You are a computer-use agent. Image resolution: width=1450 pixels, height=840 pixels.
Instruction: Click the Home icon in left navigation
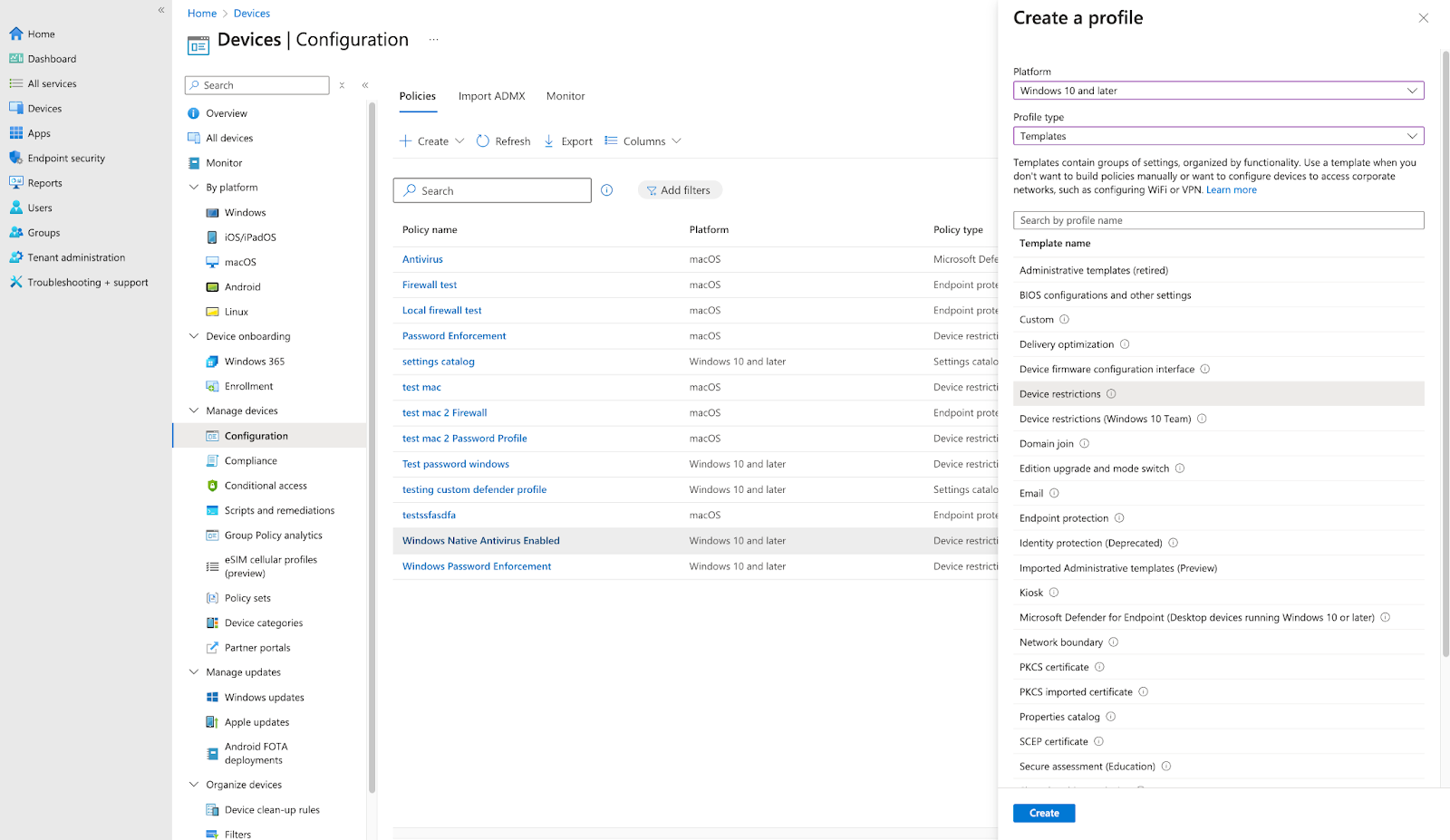16,34
